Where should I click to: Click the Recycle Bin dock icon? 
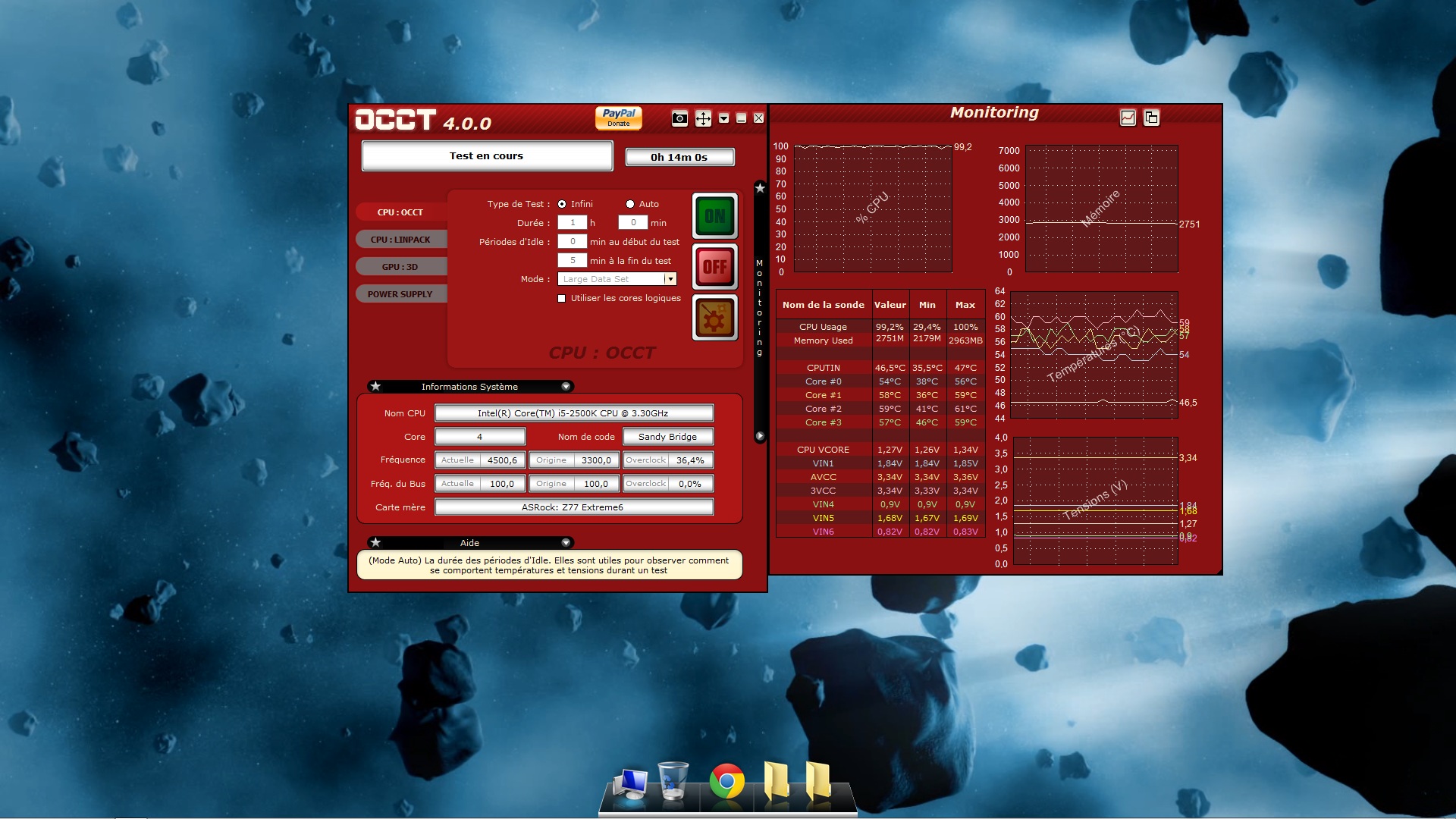pyautogui.click(x=673, y=781)
